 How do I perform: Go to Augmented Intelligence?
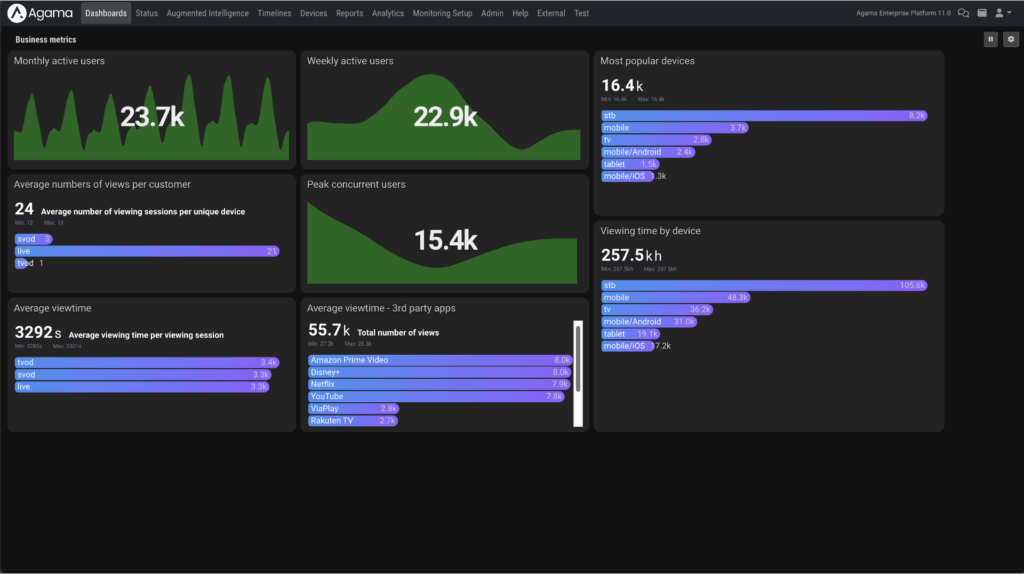coord(207,13)
